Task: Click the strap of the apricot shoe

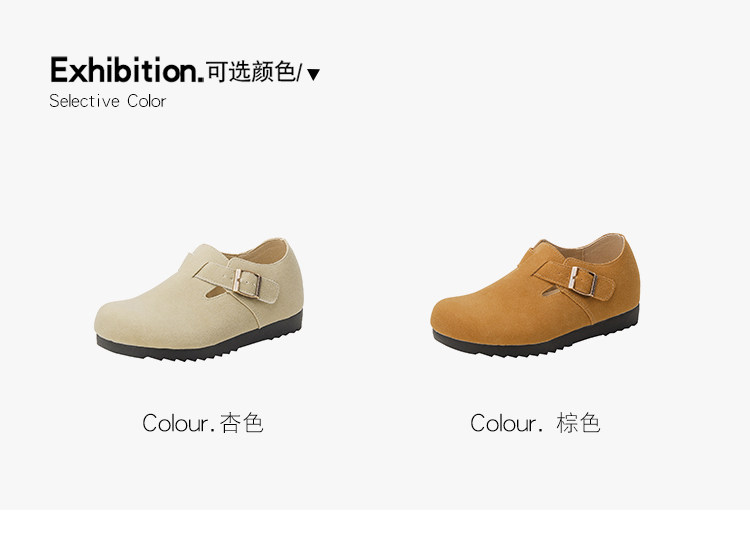Action: [x=237, y=281]
